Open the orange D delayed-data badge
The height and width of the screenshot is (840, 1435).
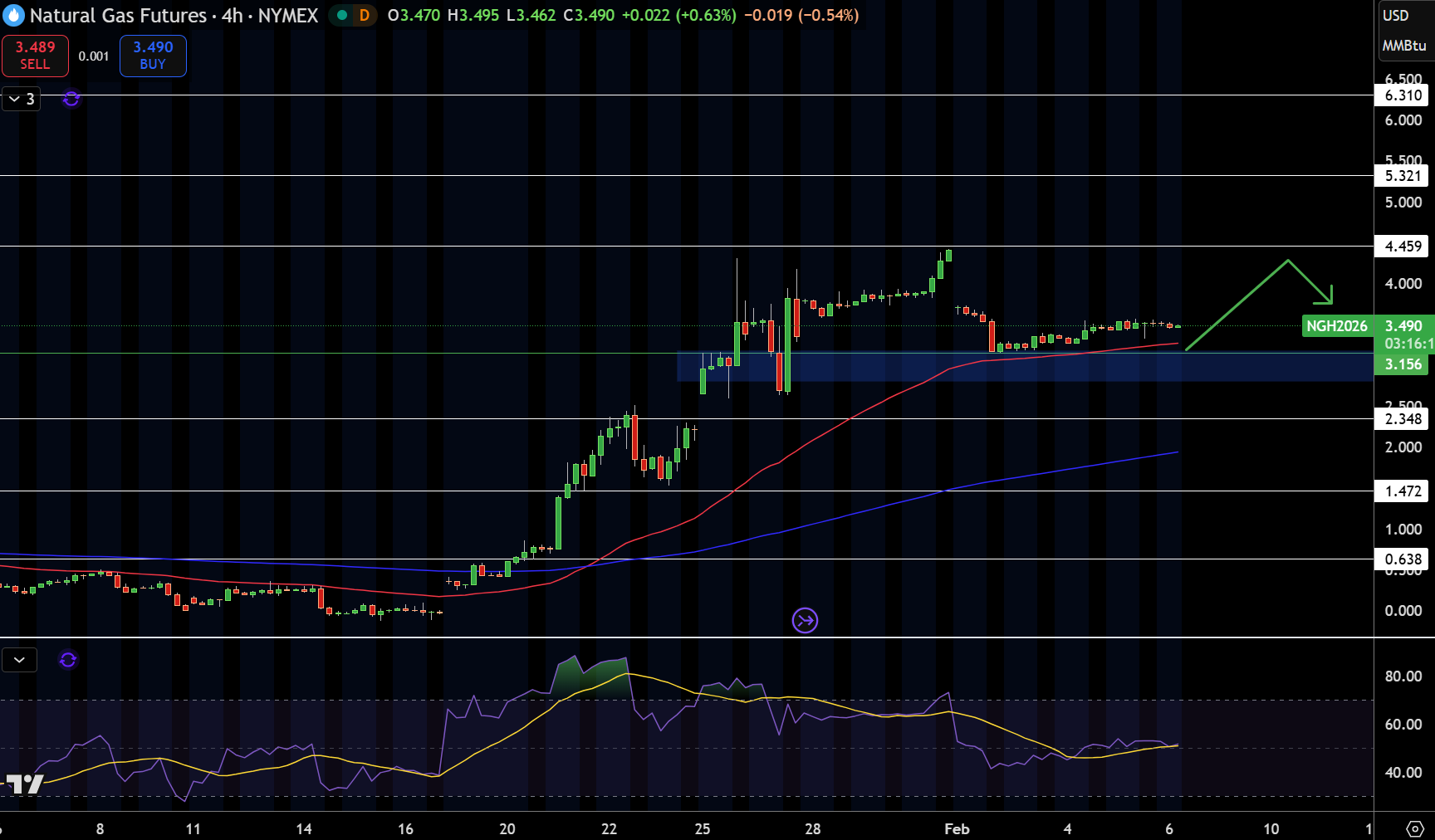pos(364,15)
